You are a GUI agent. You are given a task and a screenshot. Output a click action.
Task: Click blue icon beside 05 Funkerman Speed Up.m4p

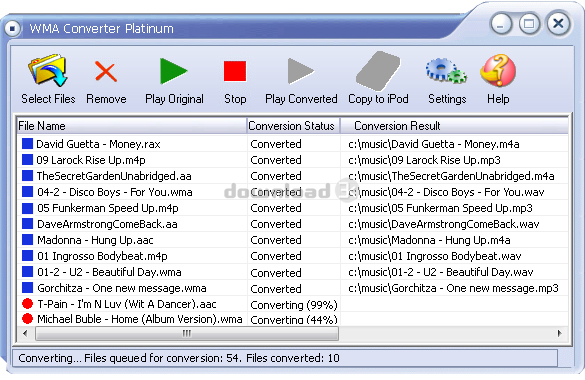pyautogui.click(x=27, y=208)
